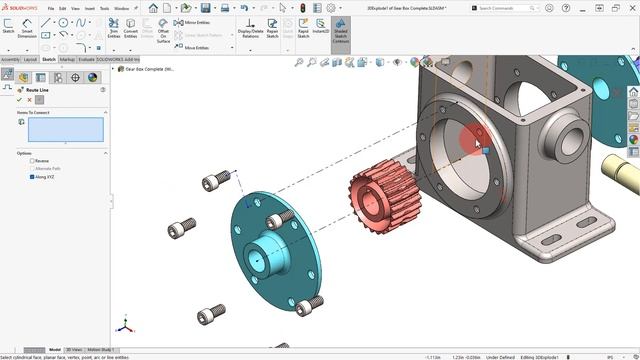Open the Line tool dropdown arrow
Viewport: 640px width, 360px height.
point(54,23)
